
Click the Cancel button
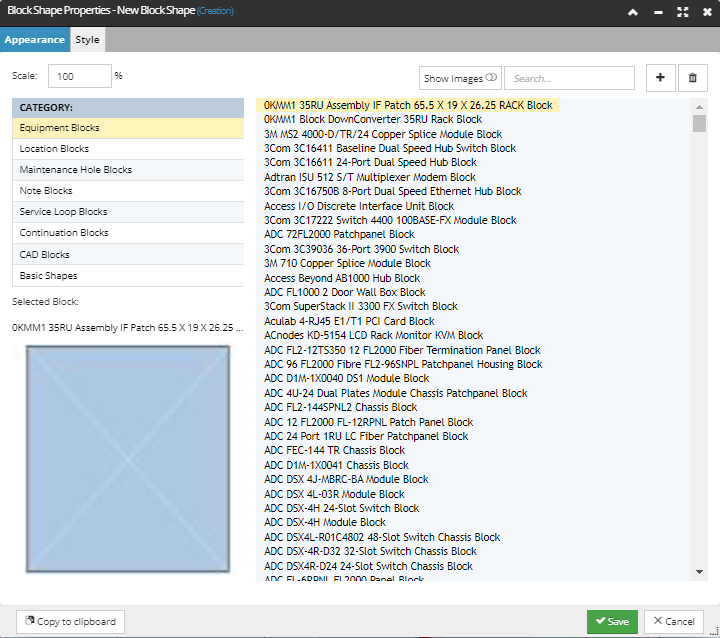[x=674, y=621]
